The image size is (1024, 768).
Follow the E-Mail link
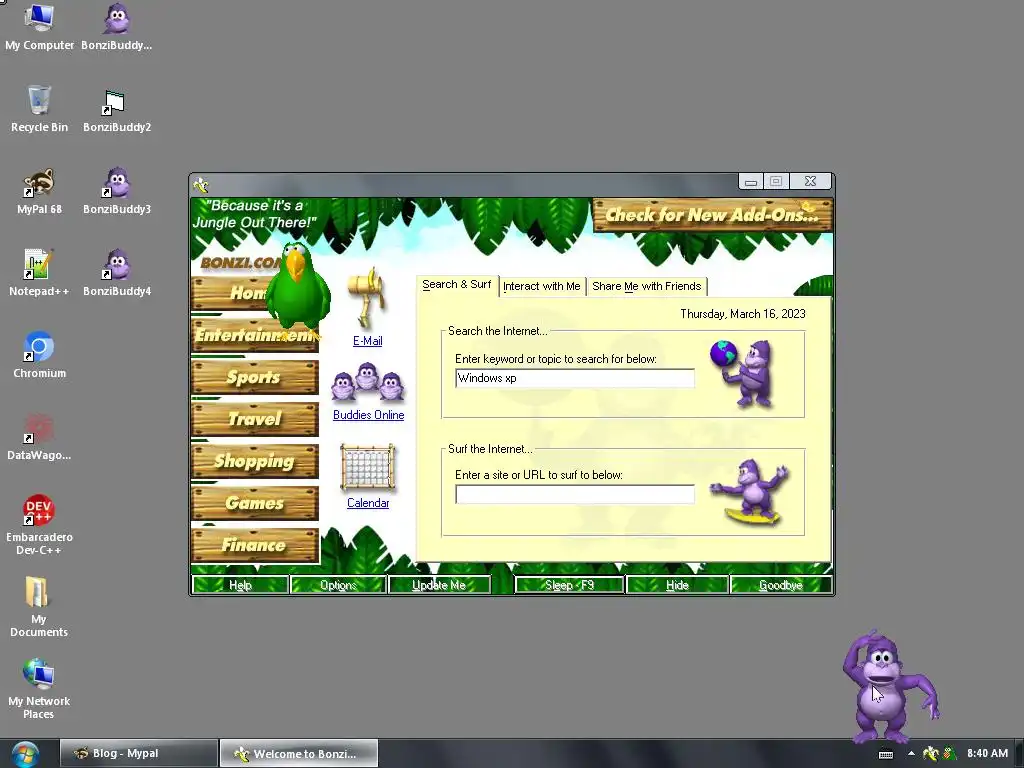click(x=368, y=341)
